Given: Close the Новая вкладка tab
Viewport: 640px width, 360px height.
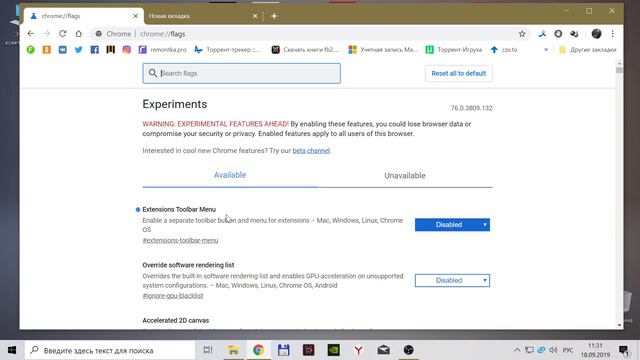Looking at the screenshot, I should click(x=255, y=16).
